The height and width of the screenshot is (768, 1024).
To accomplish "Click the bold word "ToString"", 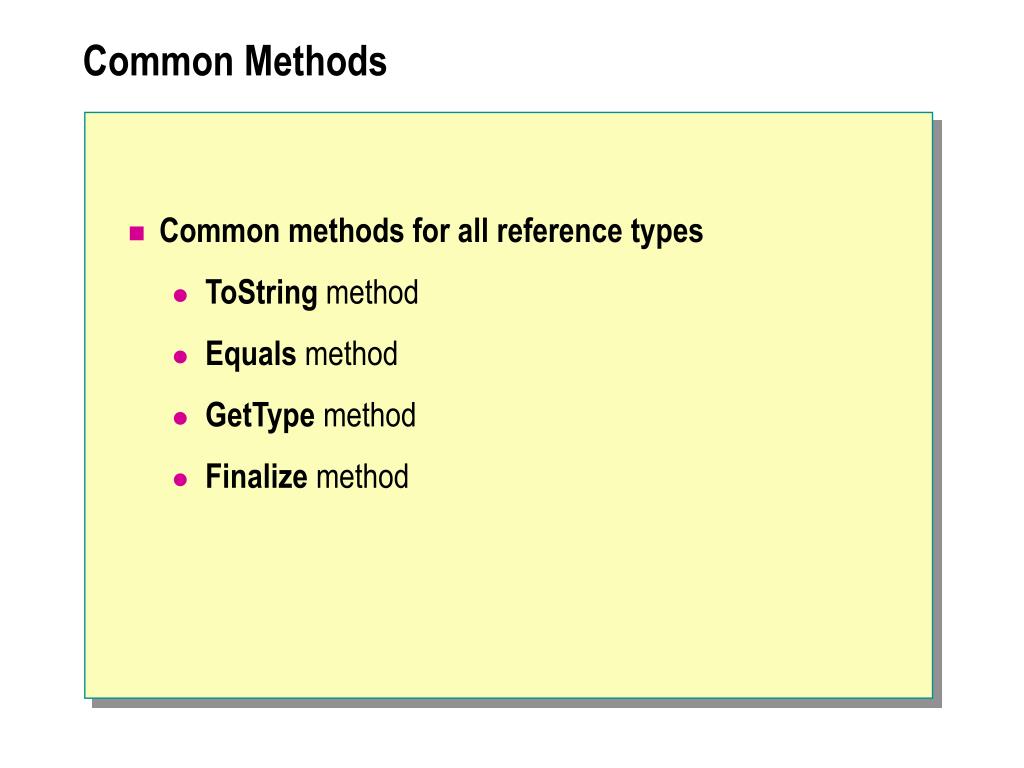I will [261, 293].
